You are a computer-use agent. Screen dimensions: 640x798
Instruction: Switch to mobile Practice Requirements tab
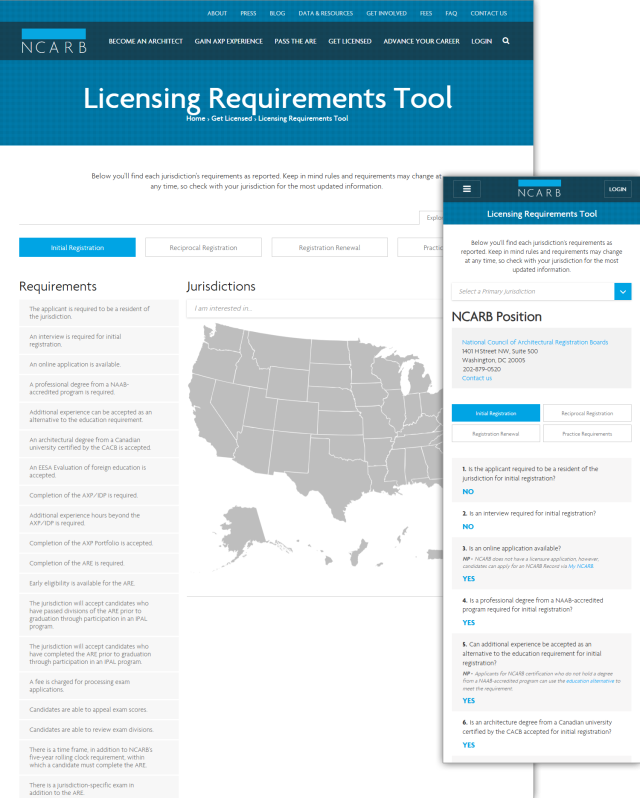(x=587, y=433)
